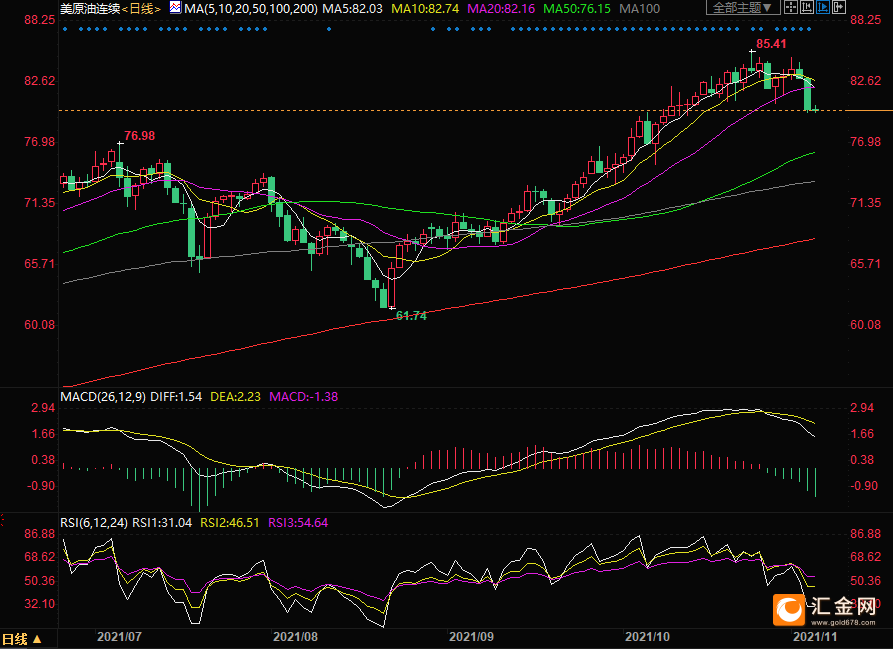Screen dimensions: 893x649
Task: Select the MA(5,10,20,50,100,200) indicator label
Action: click(x=251, y=8)
